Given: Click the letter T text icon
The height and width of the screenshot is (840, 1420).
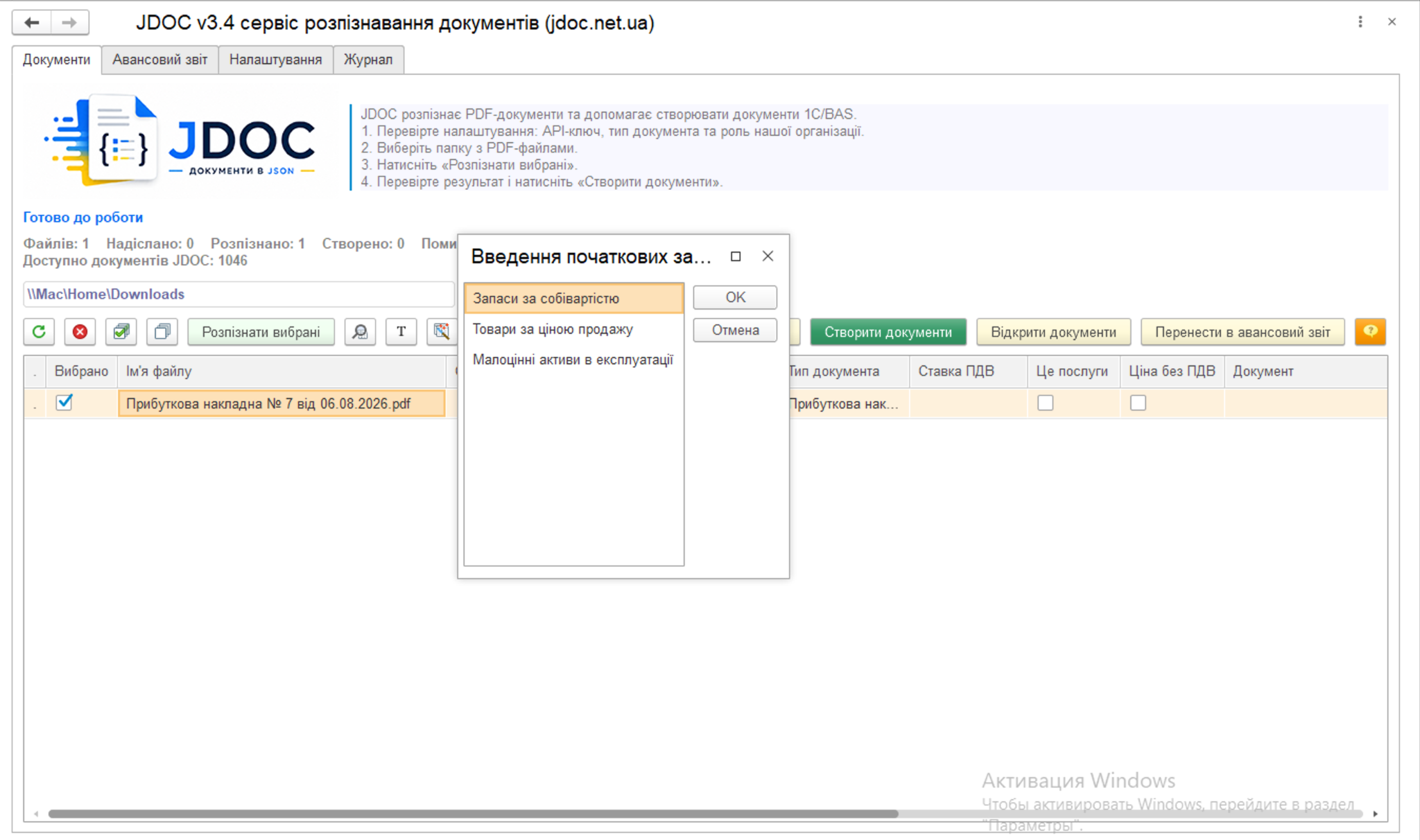Looking at the screenshot, I should pos(401,332).
